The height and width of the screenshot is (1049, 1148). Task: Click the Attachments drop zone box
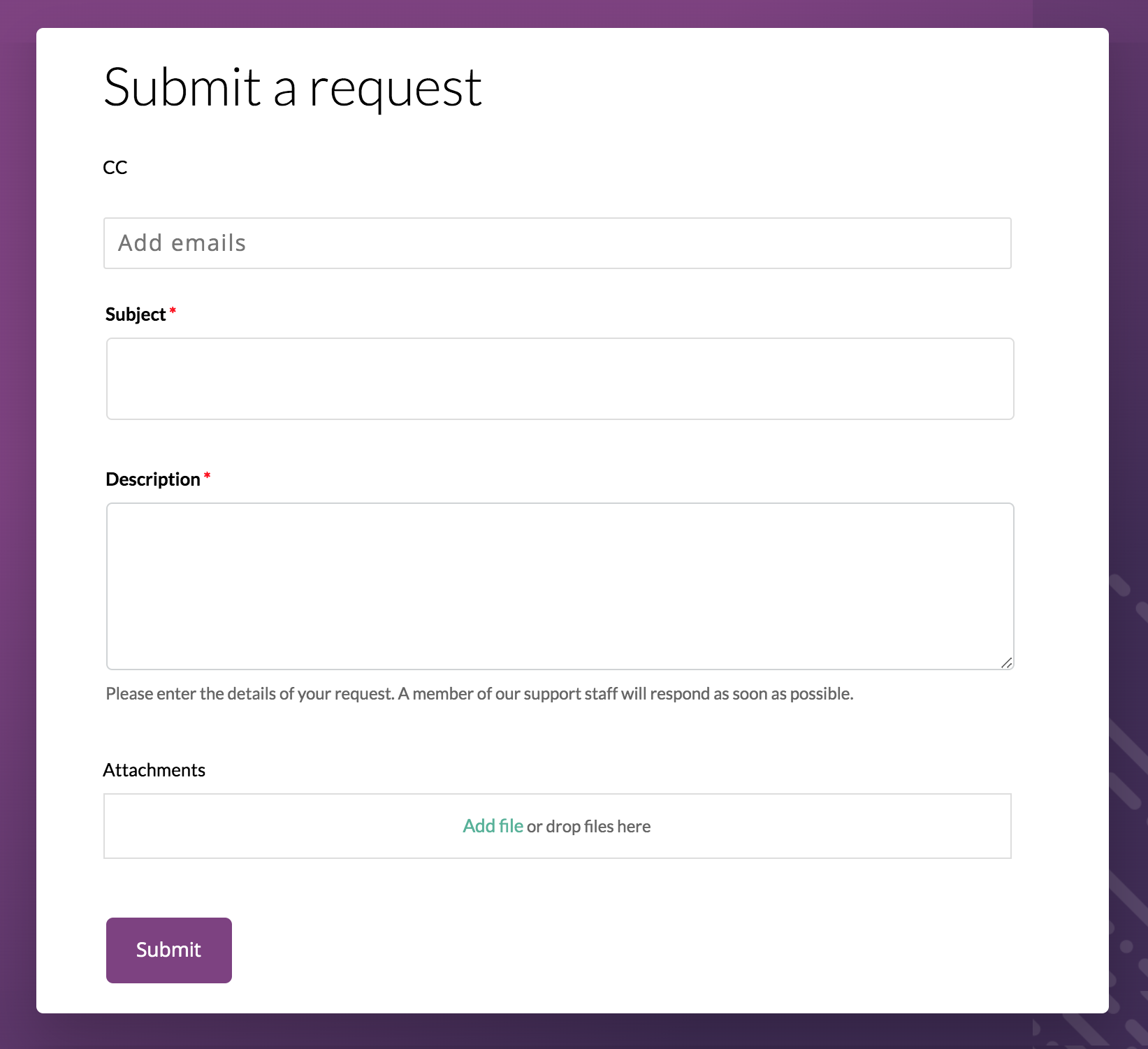(x=557, y=826)
